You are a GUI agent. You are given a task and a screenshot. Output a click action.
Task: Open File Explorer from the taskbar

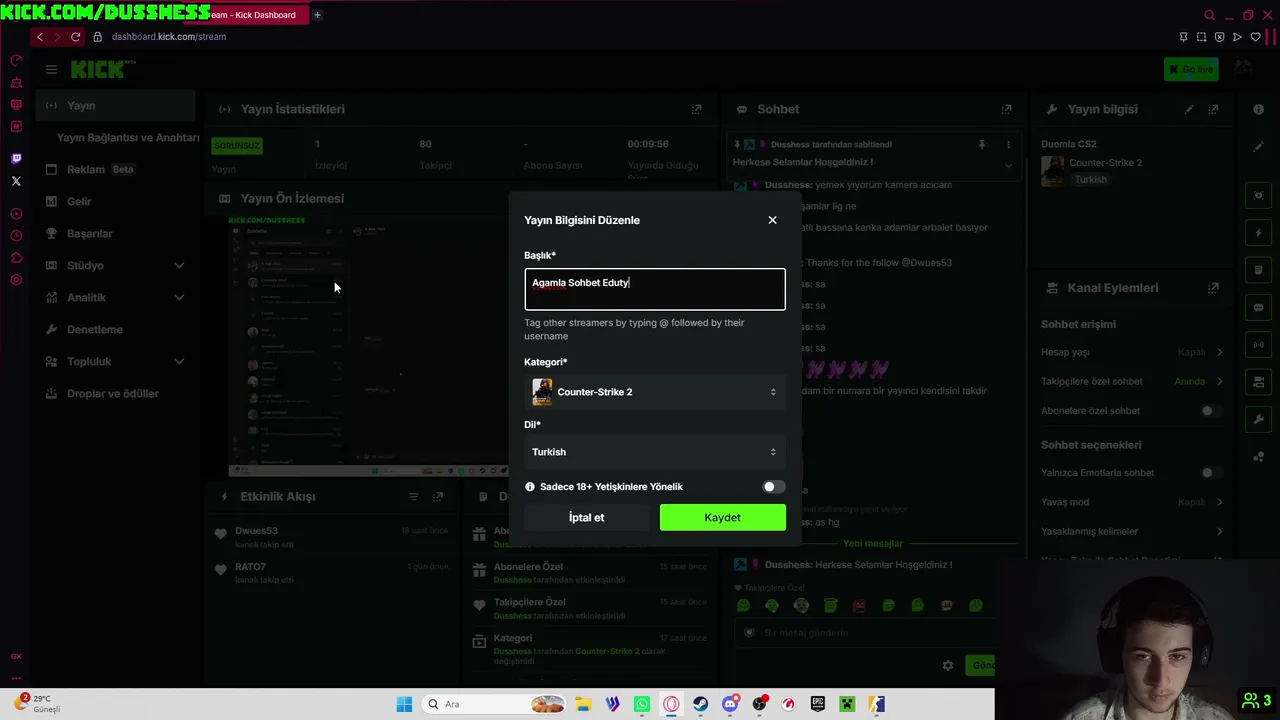point(584,704)
